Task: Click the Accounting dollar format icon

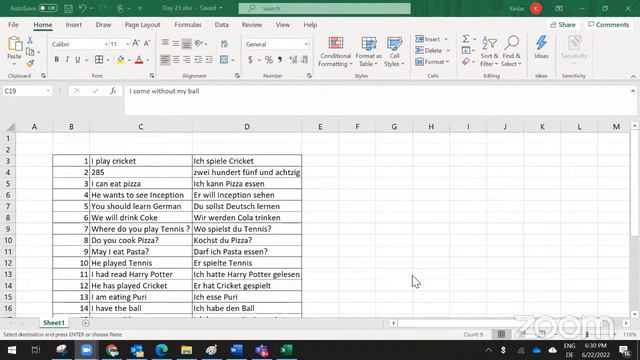Action: pos(250,60)
